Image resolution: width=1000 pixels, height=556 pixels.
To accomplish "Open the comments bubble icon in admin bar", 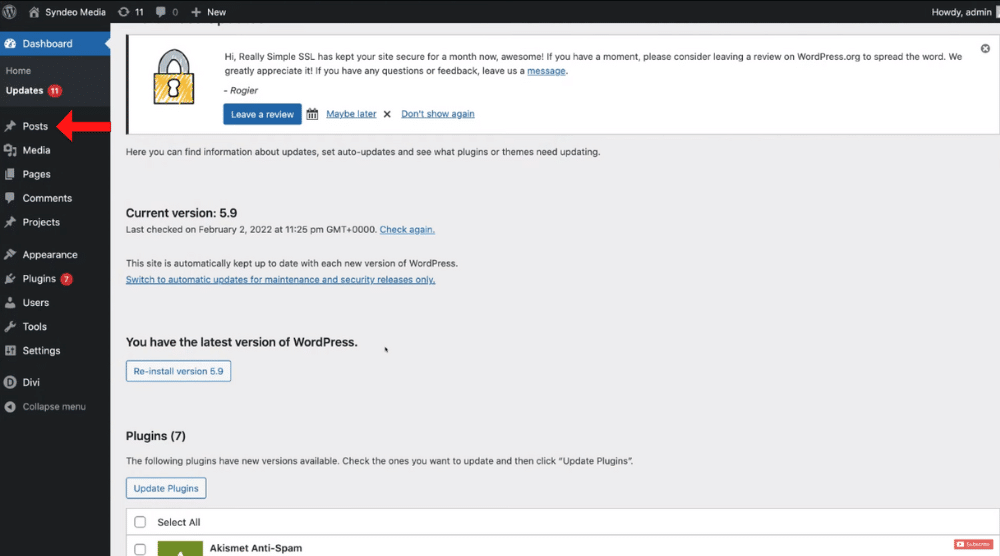I will 161,11.
